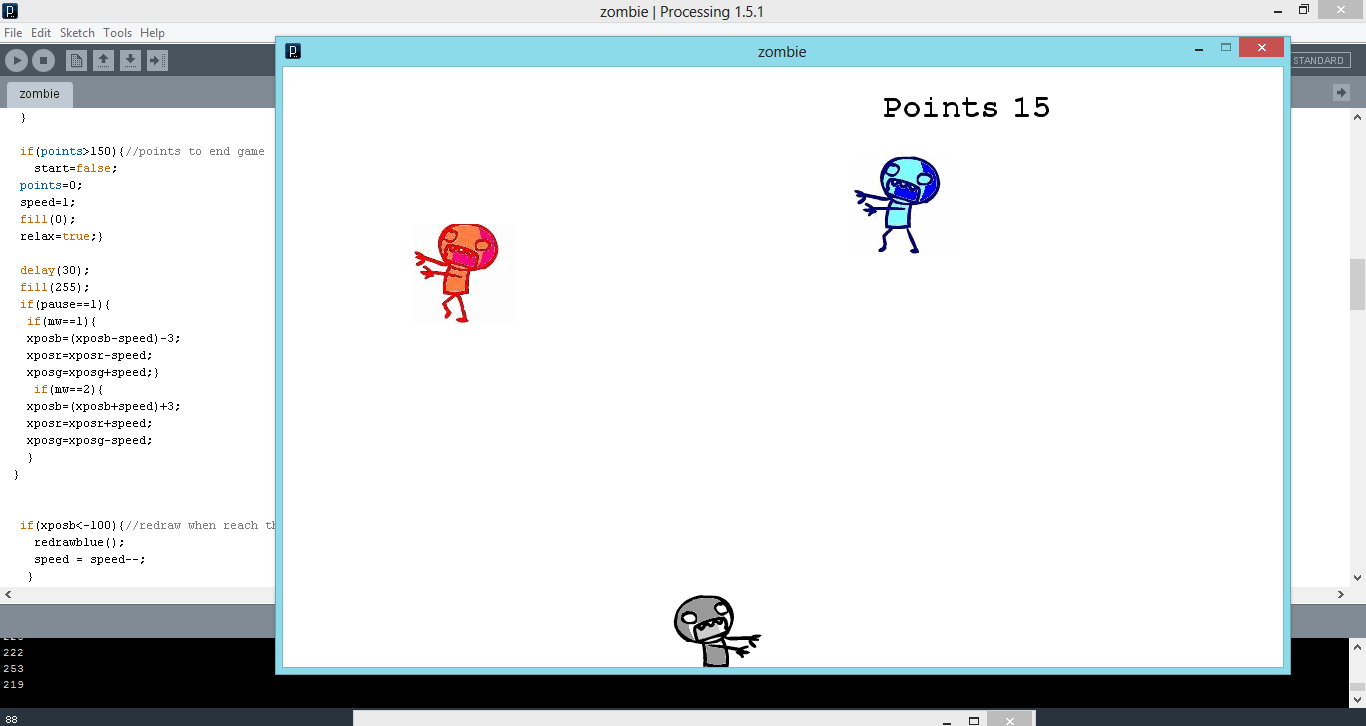Save the sketch using the toolbar icon
1366x726 pixels.
(x=130, y=61)
